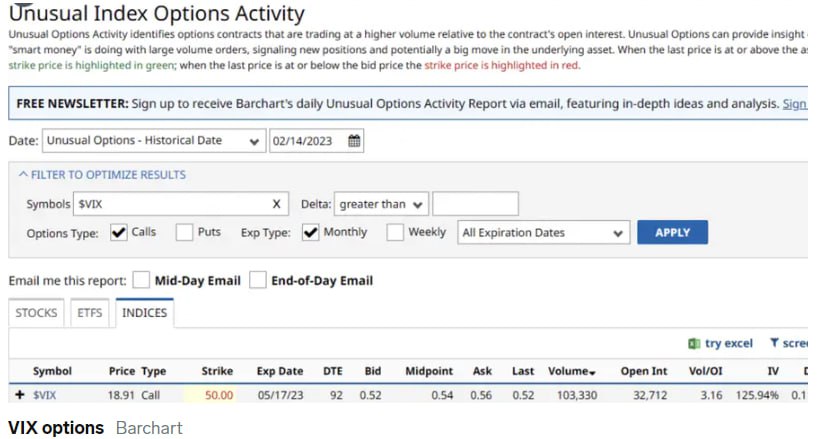Open Unusual Options Historical Date dropdown
This screenshot has height=439, width=819.
pyautogui.click(x=153, y=141)
